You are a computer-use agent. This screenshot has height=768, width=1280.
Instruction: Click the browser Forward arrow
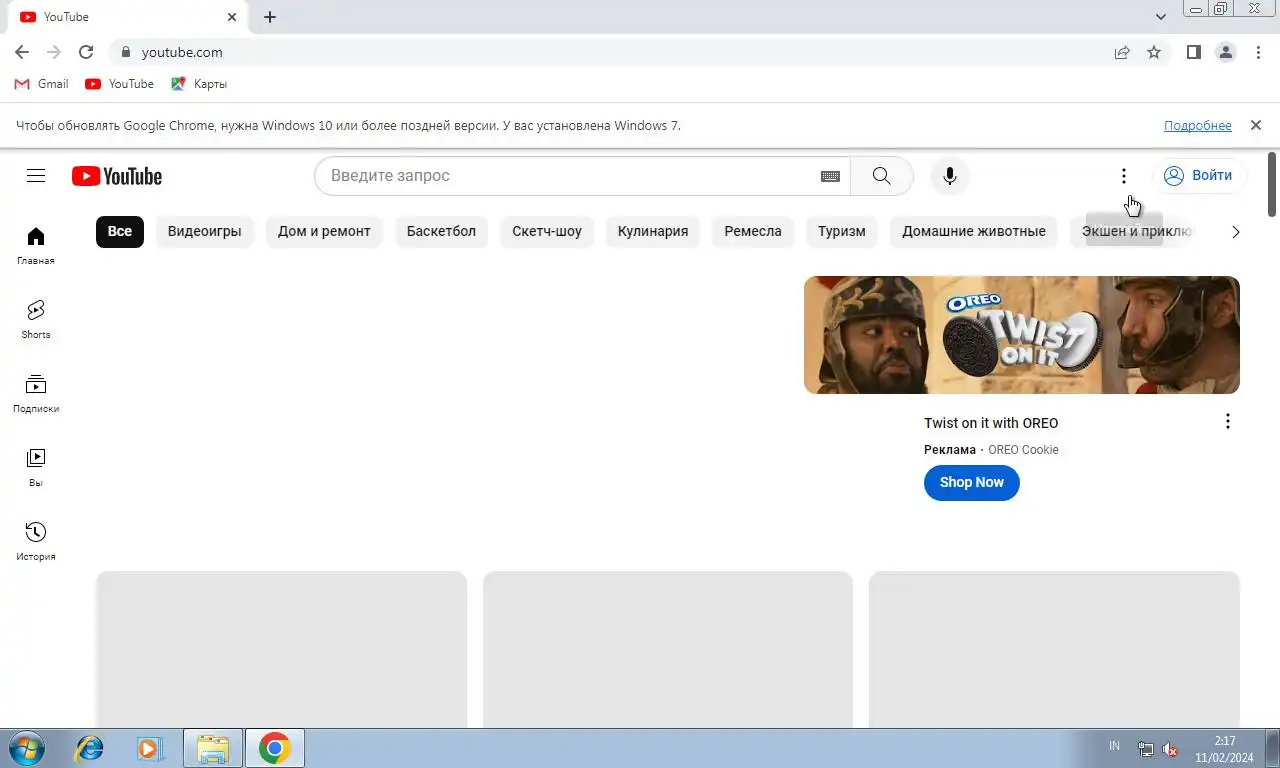click(x=54, y=52)
